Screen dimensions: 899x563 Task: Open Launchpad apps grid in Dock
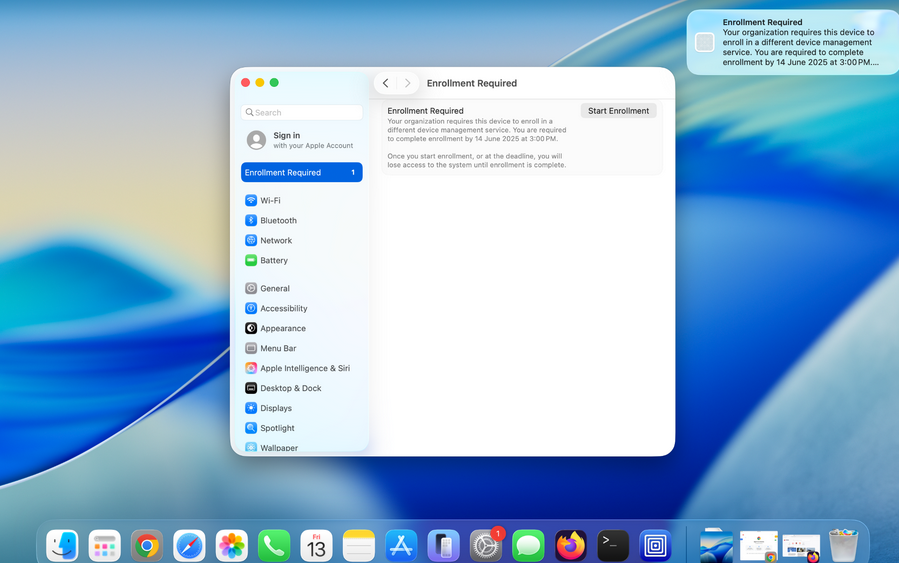pyautogui.click(x=105, y=545)
